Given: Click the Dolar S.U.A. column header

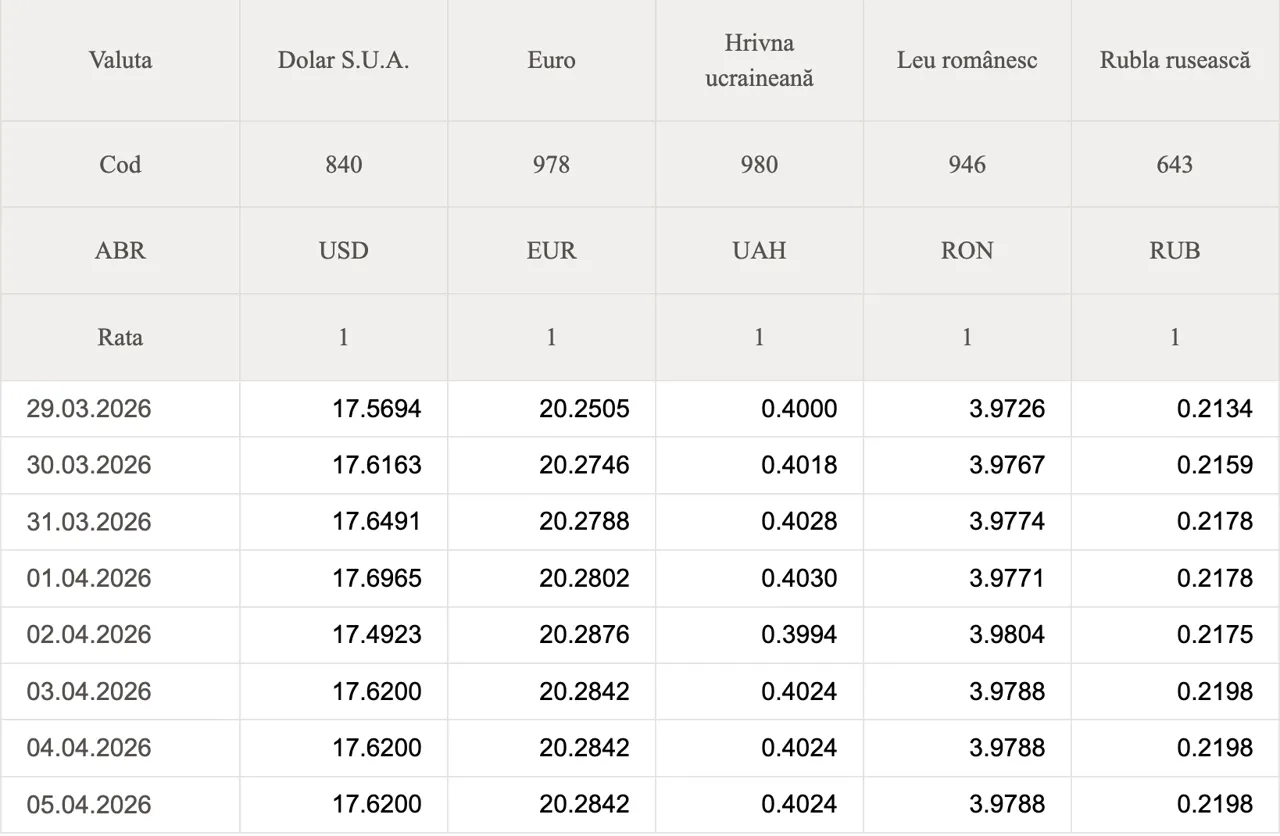Looking at the screenshot, I should [343, 60].
